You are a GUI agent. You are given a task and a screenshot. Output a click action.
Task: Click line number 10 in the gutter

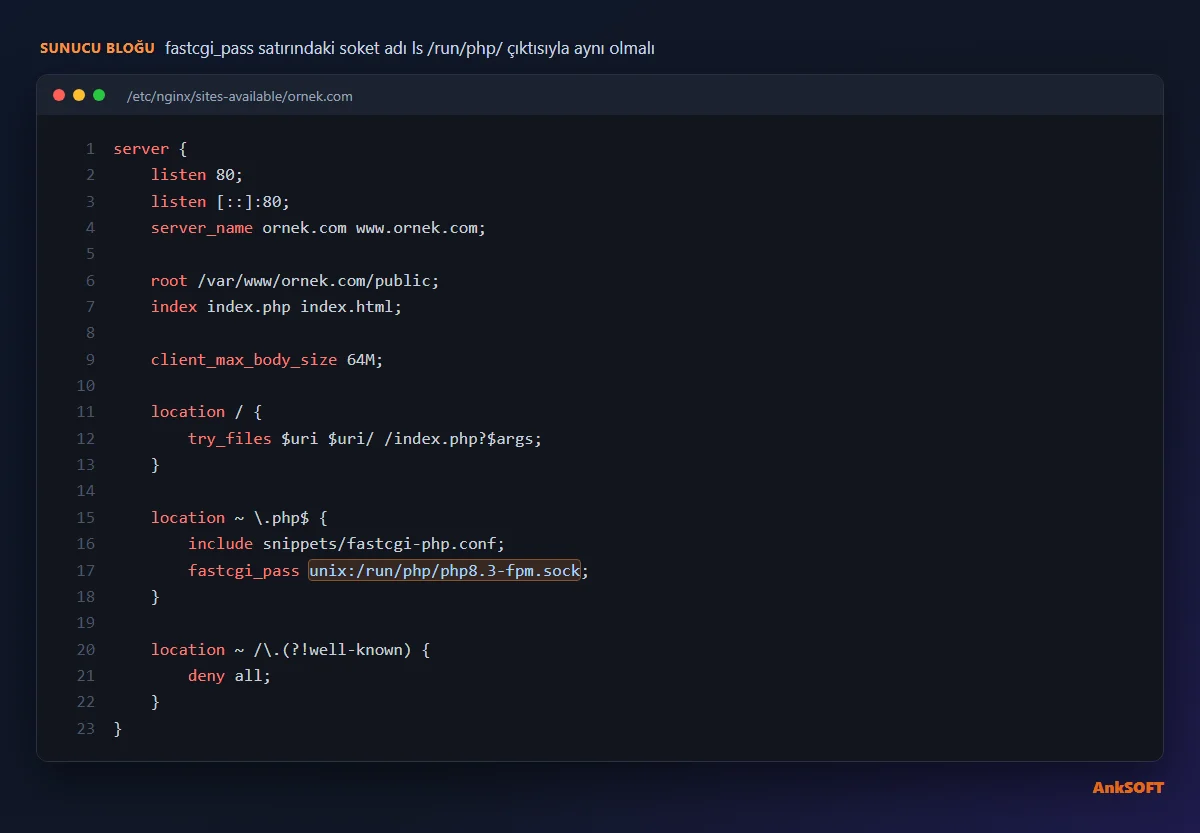tap(85, 386)
